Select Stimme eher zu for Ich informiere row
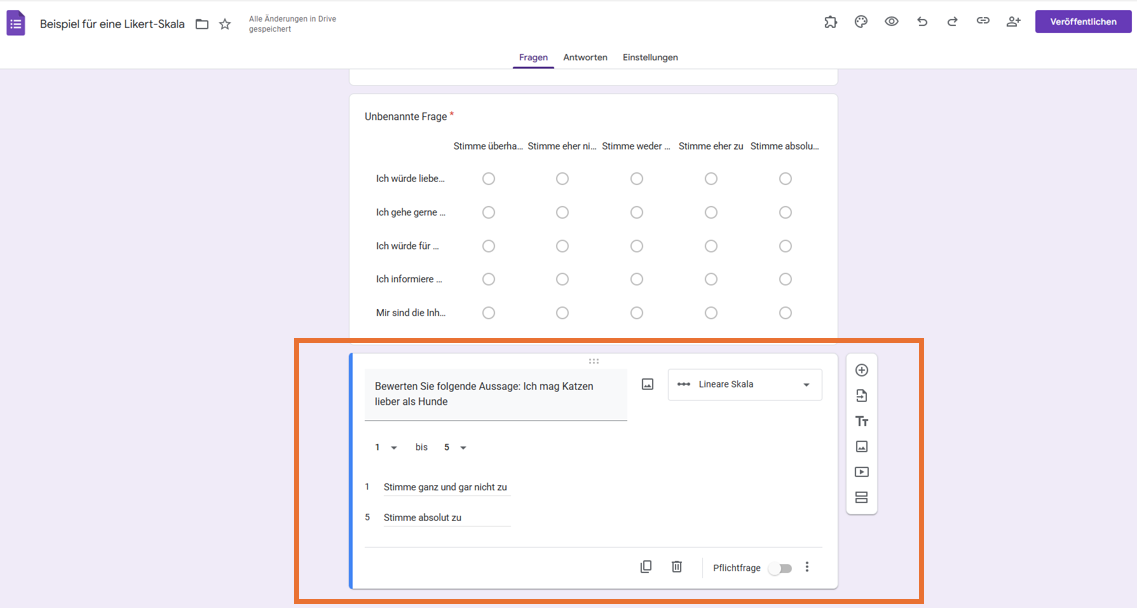This screenshot has width=1137, height=608. tap(711, 279)
